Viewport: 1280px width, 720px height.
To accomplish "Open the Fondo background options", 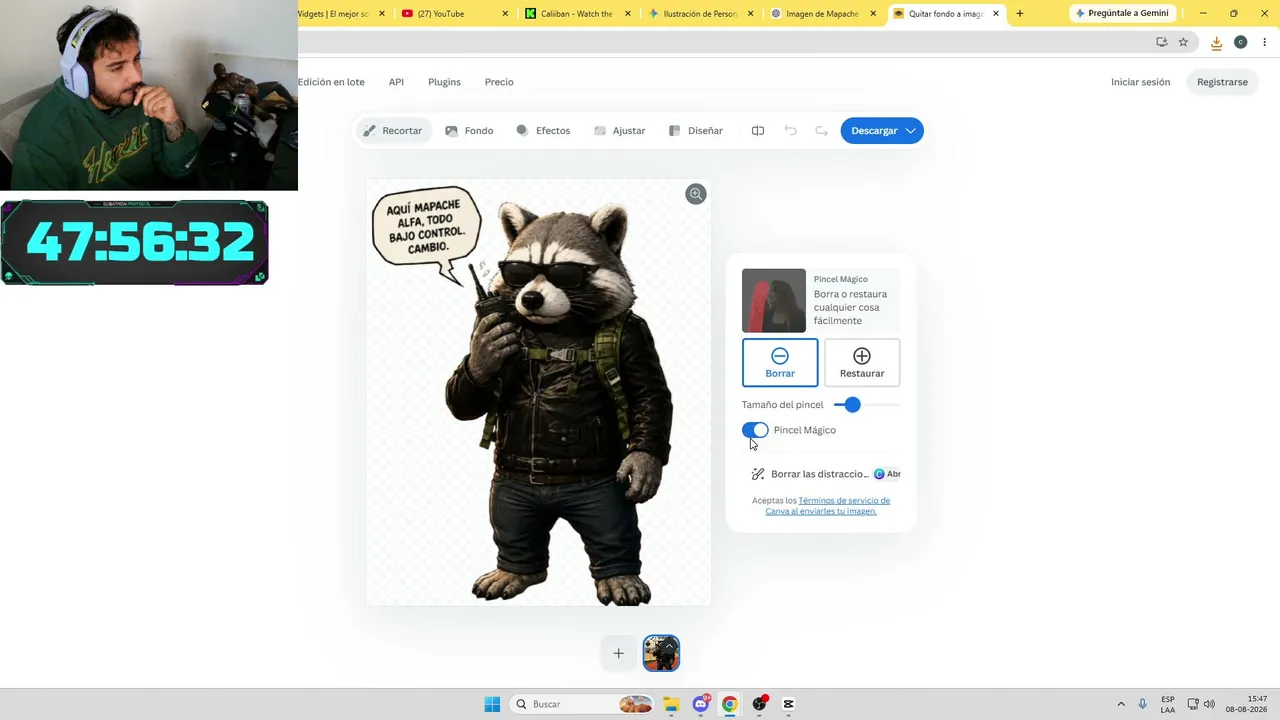I will point(469,131).
